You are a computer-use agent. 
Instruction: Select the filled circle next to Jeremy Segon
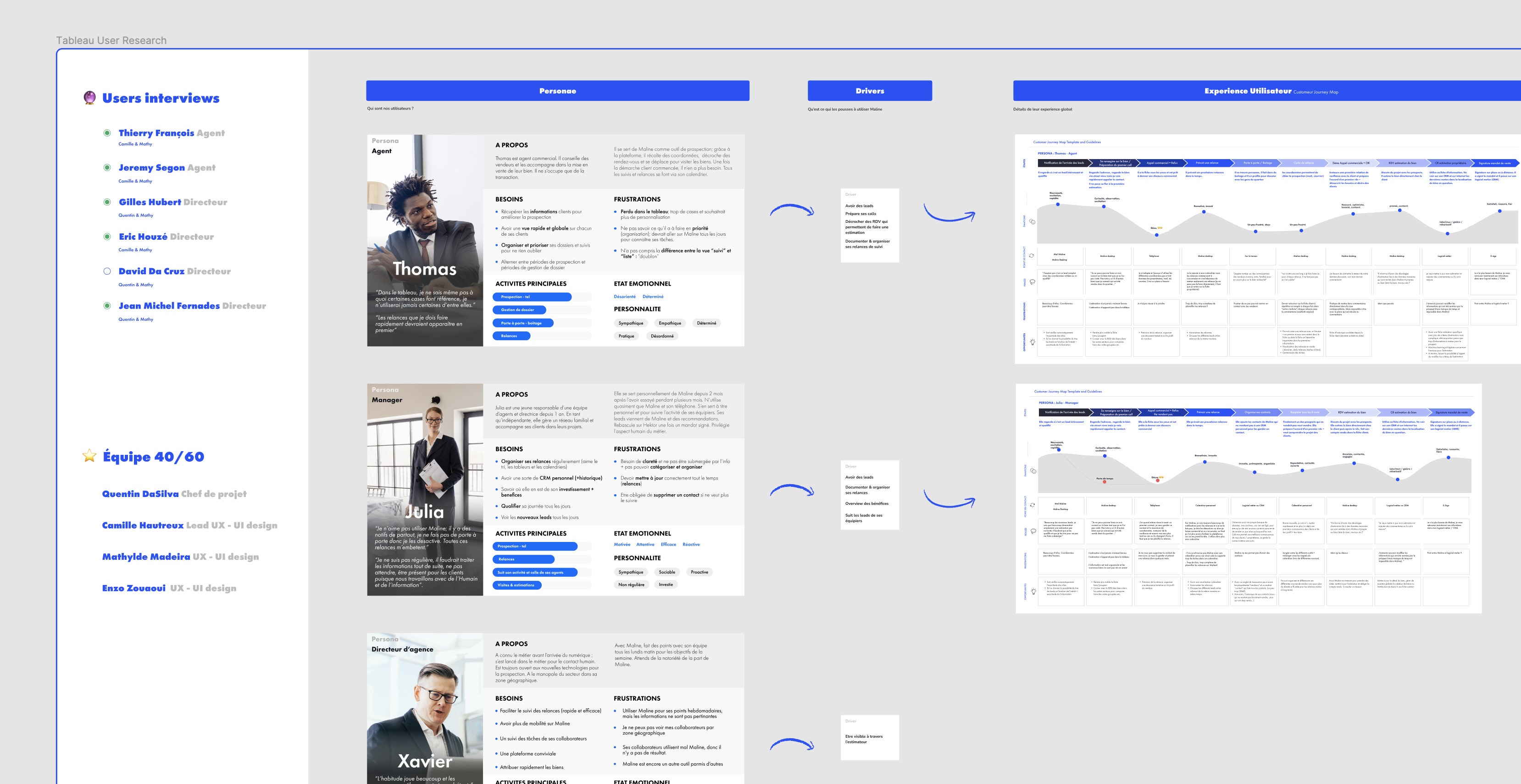click(x=107, y=168)
